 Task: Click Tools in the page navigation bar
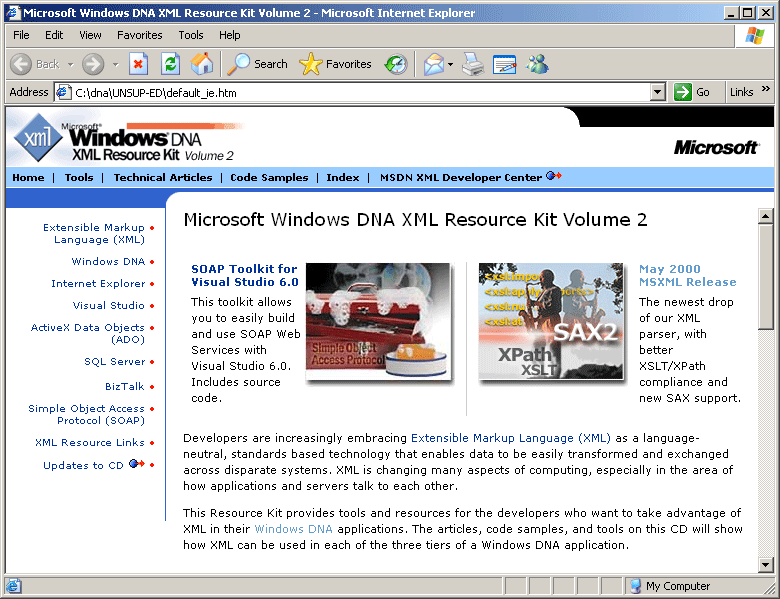click(x=79, y=178)
